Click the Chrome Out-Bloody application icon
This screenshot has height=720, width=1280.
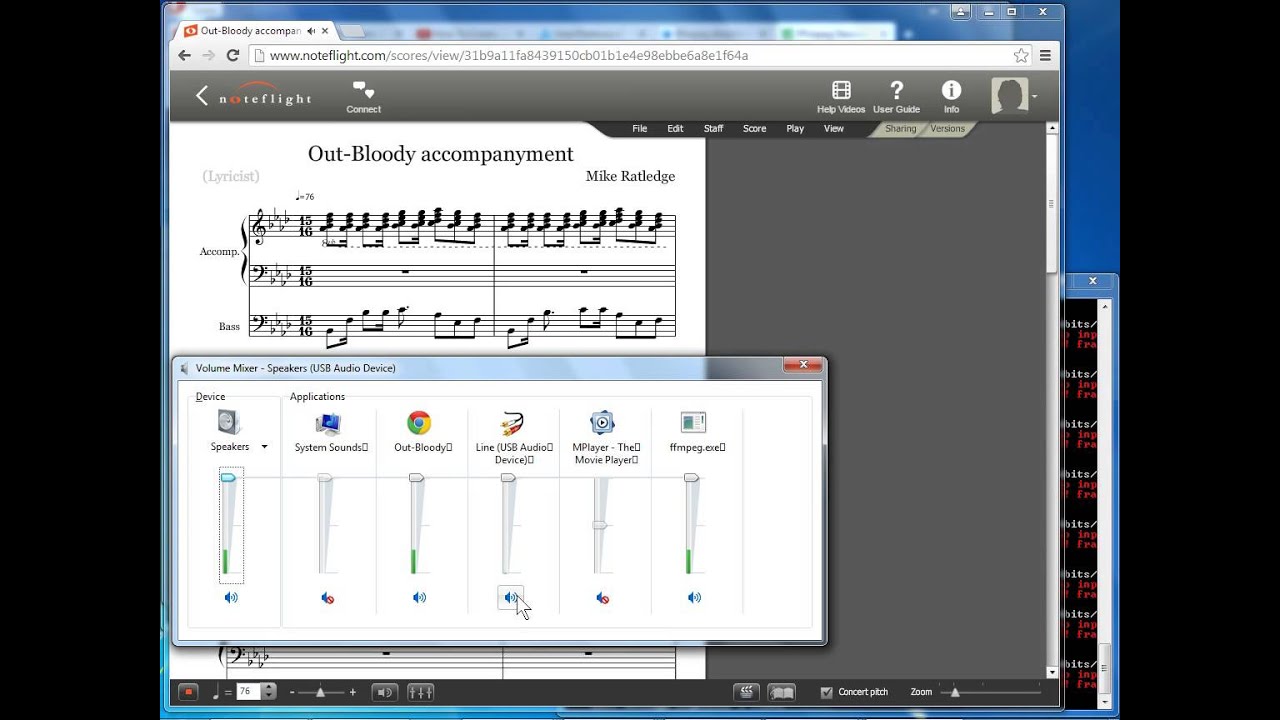419,423
